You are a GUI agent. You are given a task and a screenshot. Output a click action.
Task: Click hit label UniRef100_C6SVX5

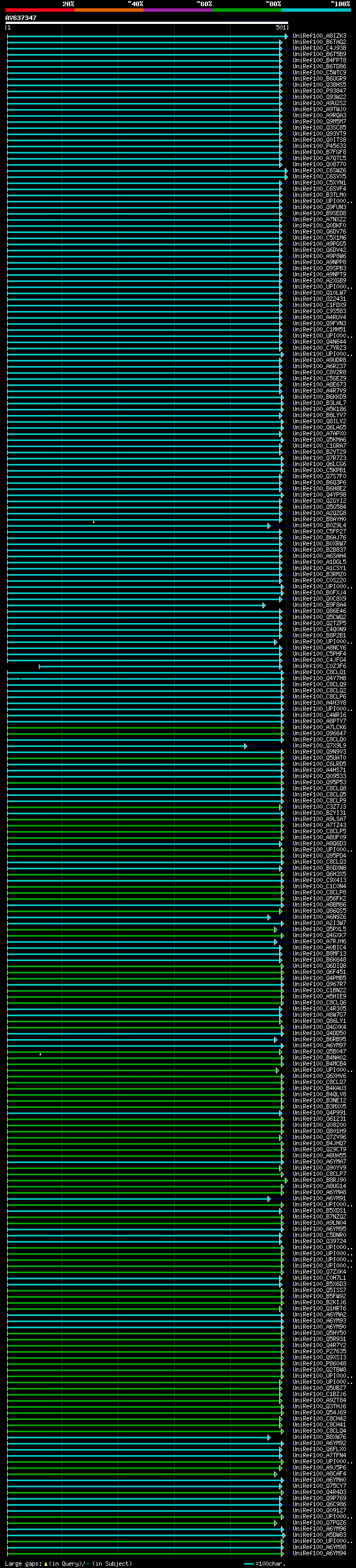pyautogui.click(x=319, y=176)
